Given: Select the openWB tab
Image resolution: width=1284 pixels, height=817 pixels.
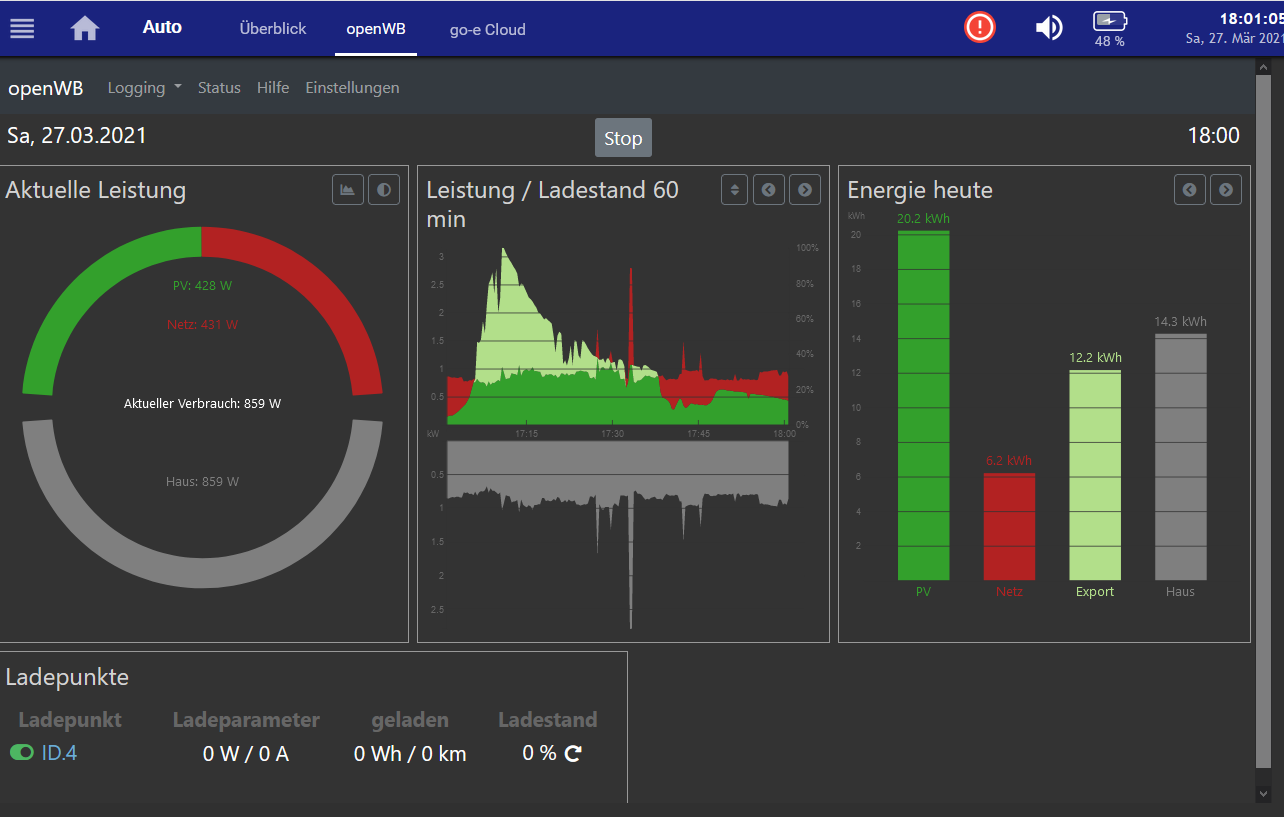Looking at the screenshot, I should [x=376, y=29].
